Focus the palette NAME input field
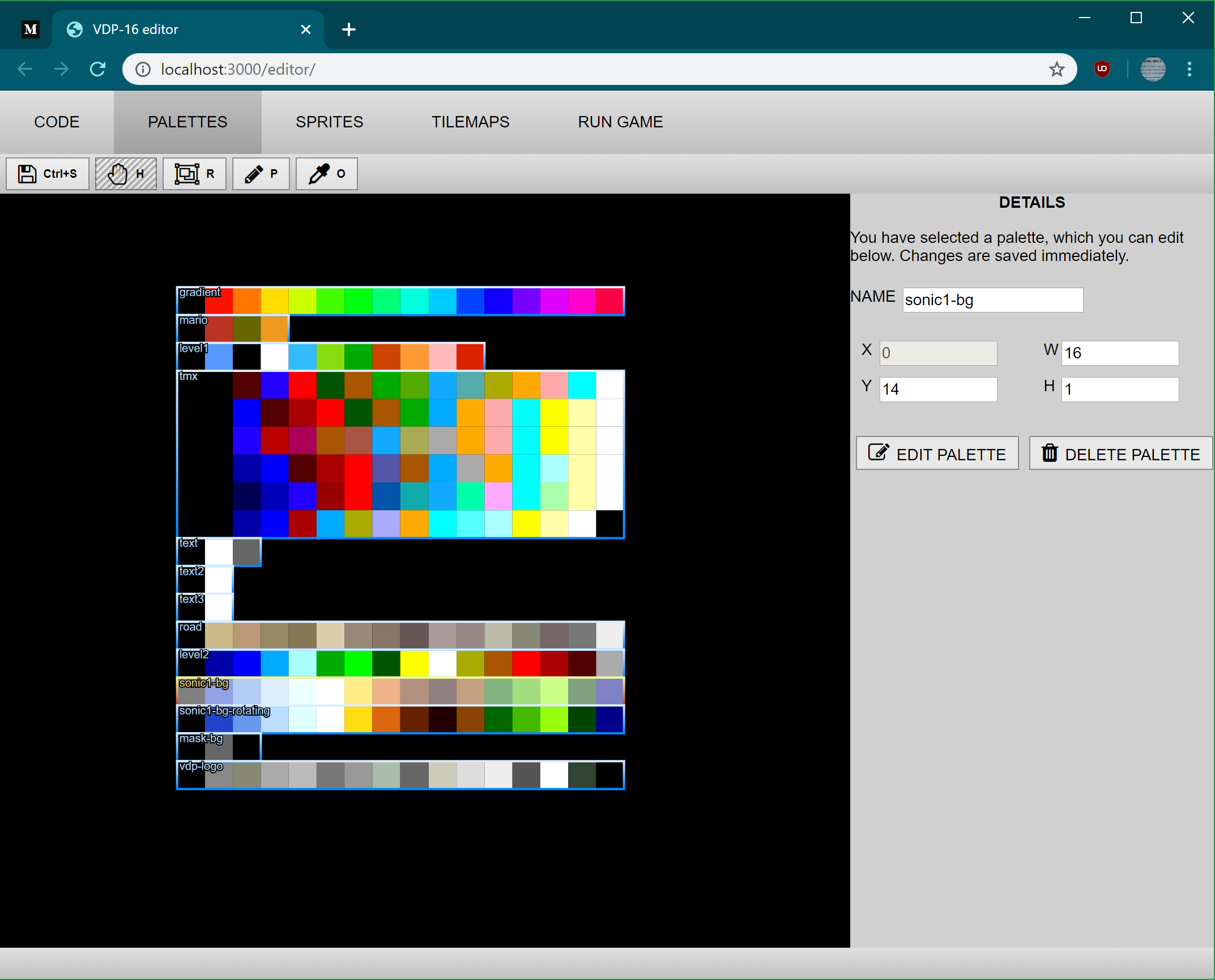This screenshot has height=980, width=1215. point(992,300)
